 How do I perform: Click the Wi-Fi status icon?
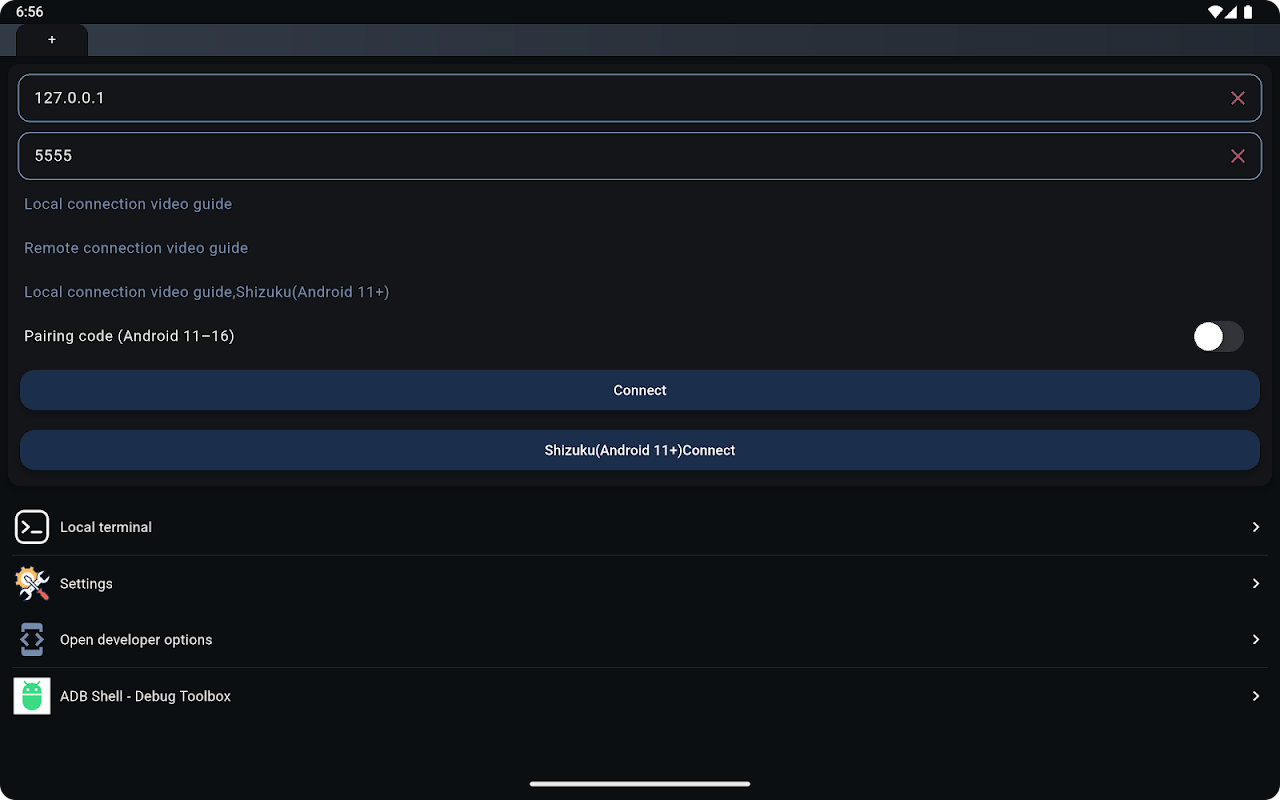[x=1216, y=12]
